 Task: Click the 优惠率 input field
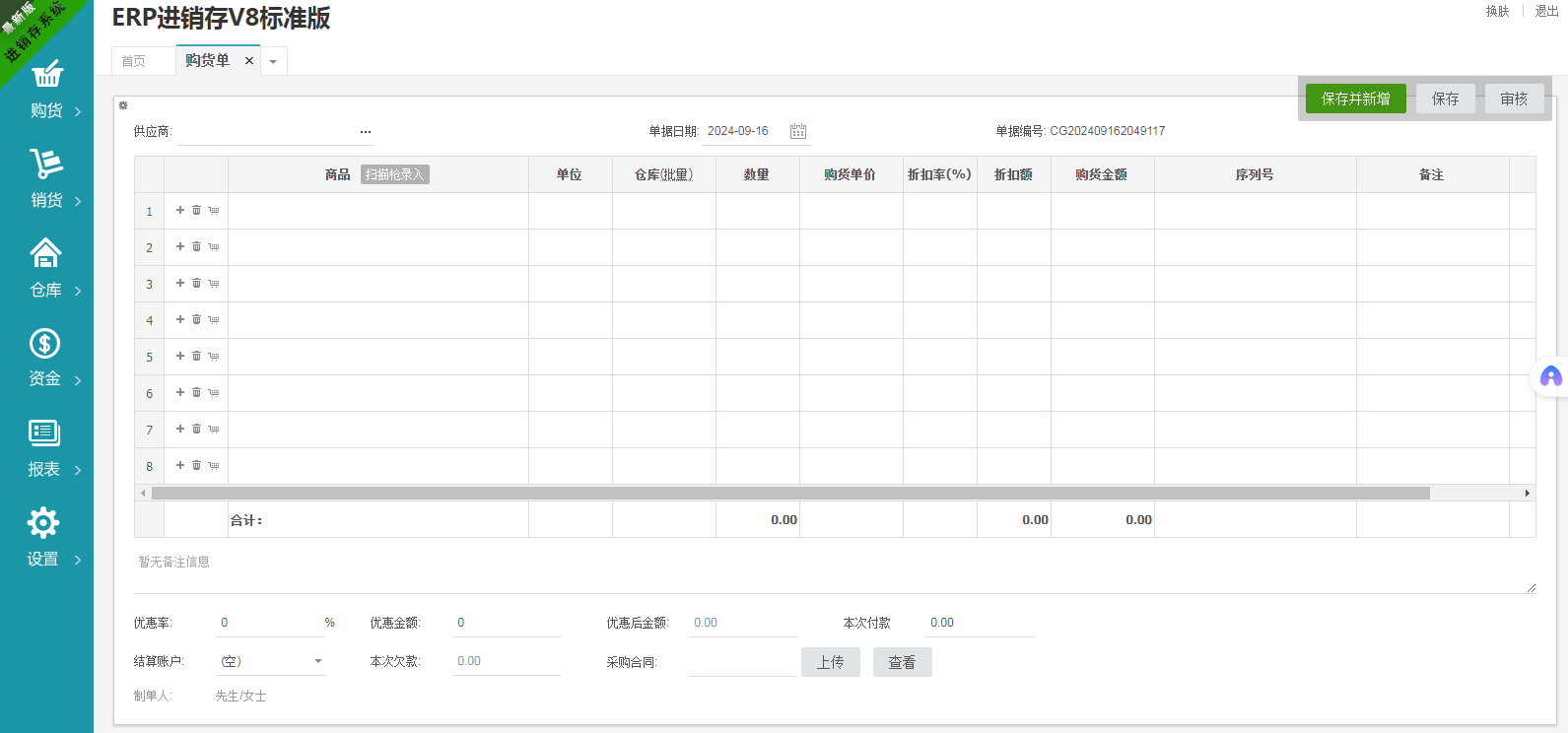[266, 623]
